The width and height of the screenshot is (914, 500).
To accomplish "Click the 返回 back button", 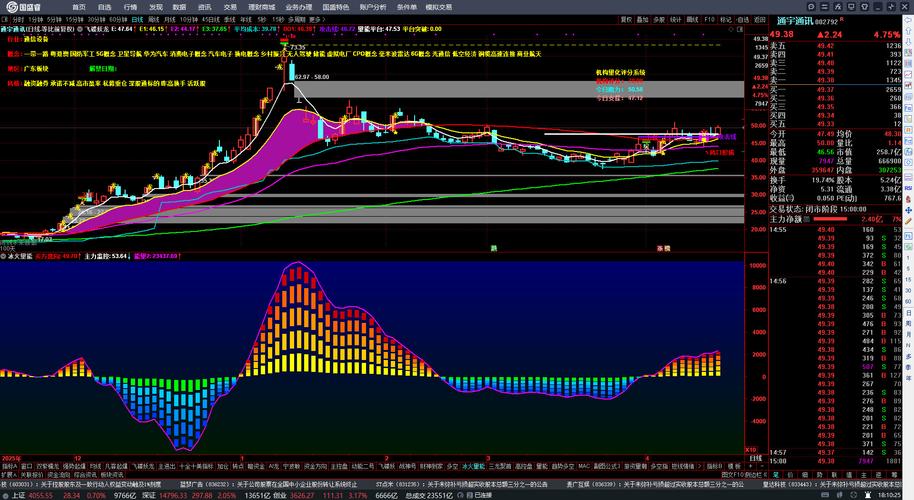I will tap(760, 19).
